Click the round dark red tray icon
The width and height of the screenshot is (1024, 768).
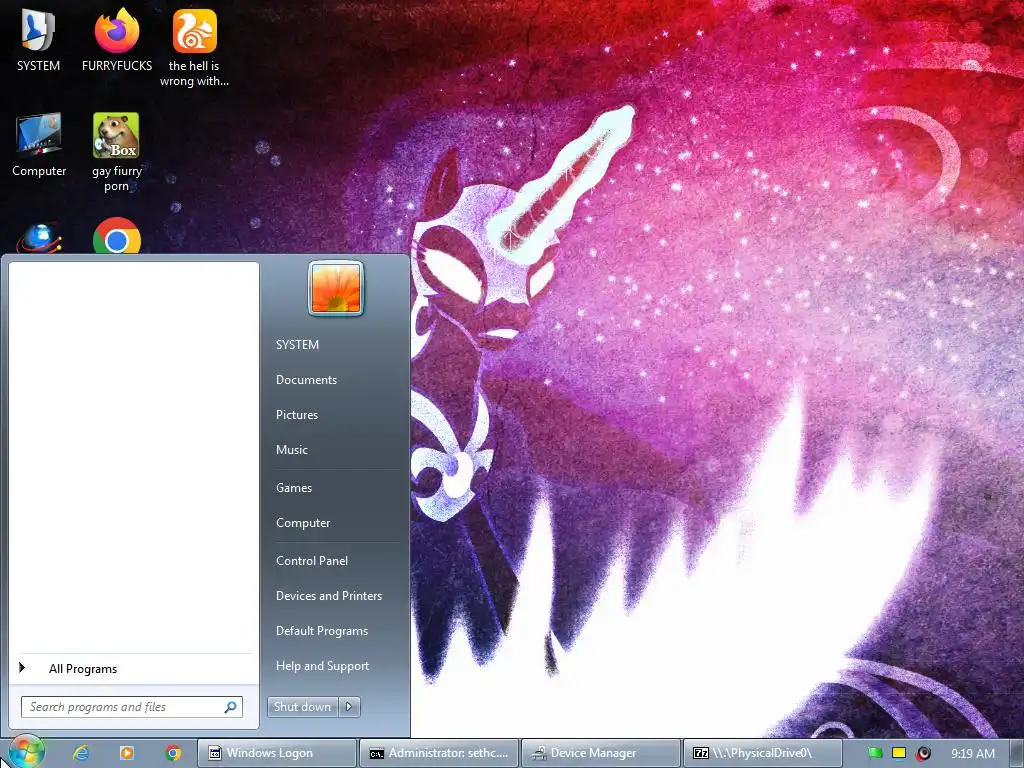pos(923,754)
